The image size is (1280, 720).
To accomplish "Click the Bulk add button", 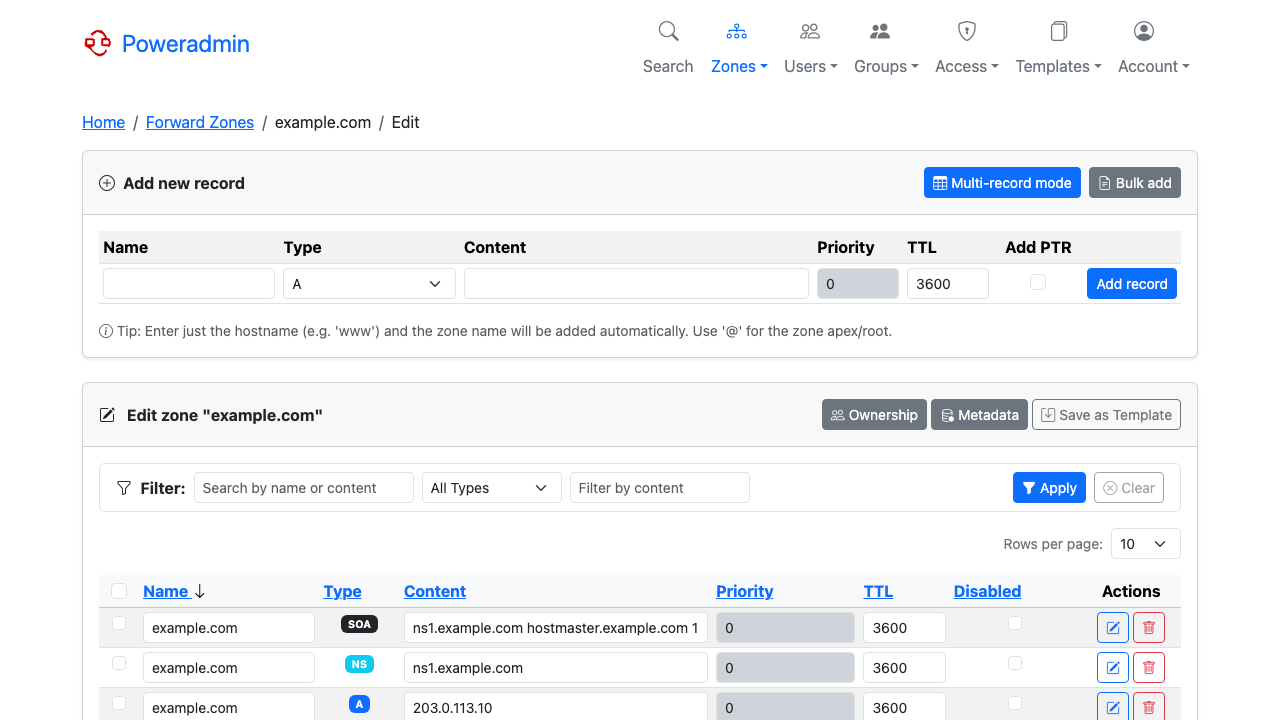I will click(x=1135, y=183).
